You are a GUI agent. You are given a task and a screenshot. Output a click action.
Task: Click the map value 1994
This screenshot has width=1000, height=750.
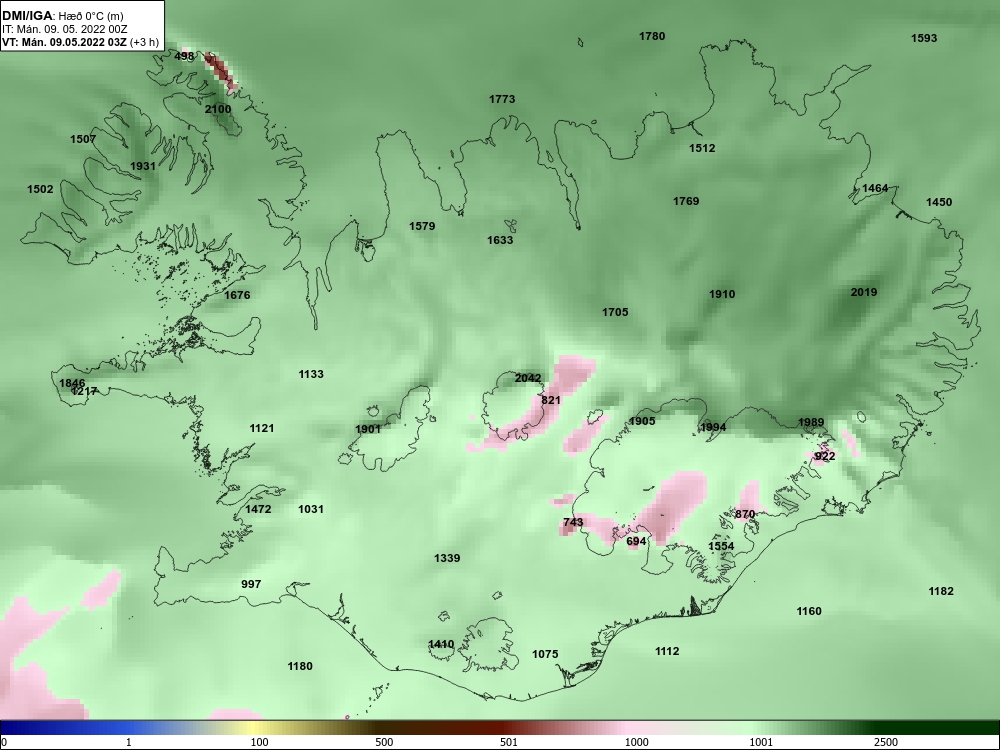pyautogui.click(x=713, y=427)
